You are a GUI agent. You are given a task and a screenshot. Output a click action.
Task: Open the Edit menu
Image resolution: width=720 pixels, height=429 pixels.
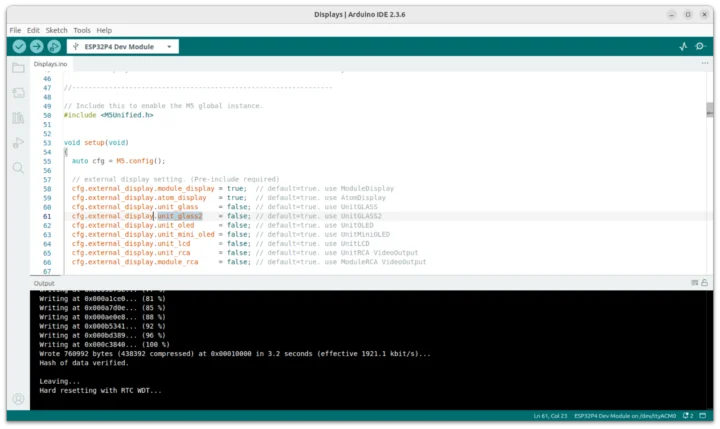pos(33,30)
